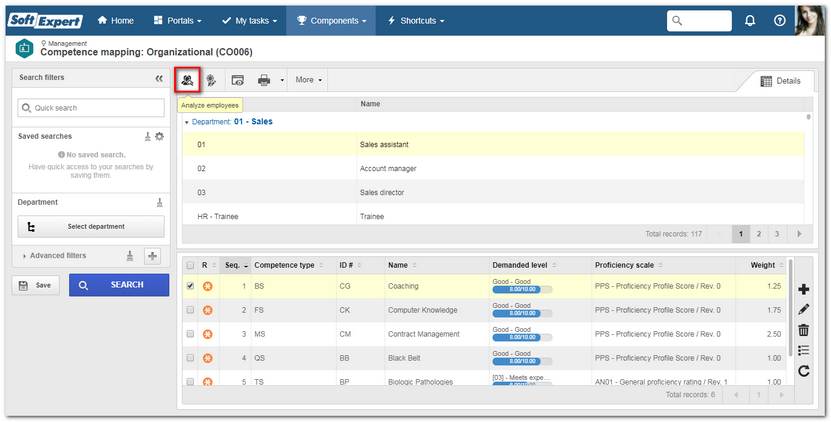831x422 pixels.
Task: Open the Portals menu
Action: coord(178,21)
